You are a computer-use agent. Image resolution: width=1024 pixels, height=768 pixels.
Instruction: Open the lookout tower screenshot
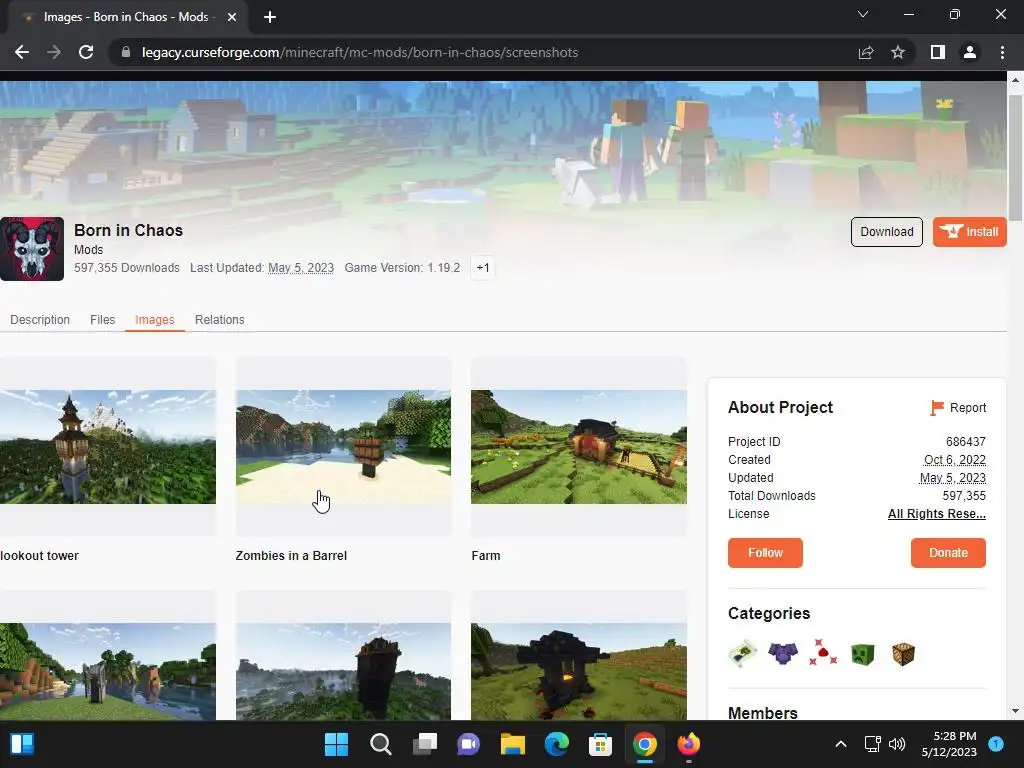click(108, 447)
